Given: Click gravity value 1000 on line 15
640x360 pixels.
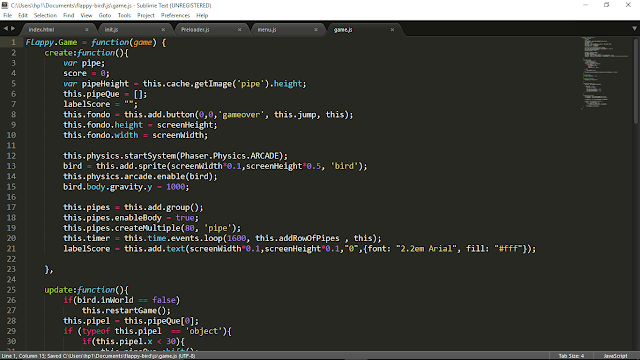Looking at the screenshot, I should pyautogui.click(x=176, y=187).
